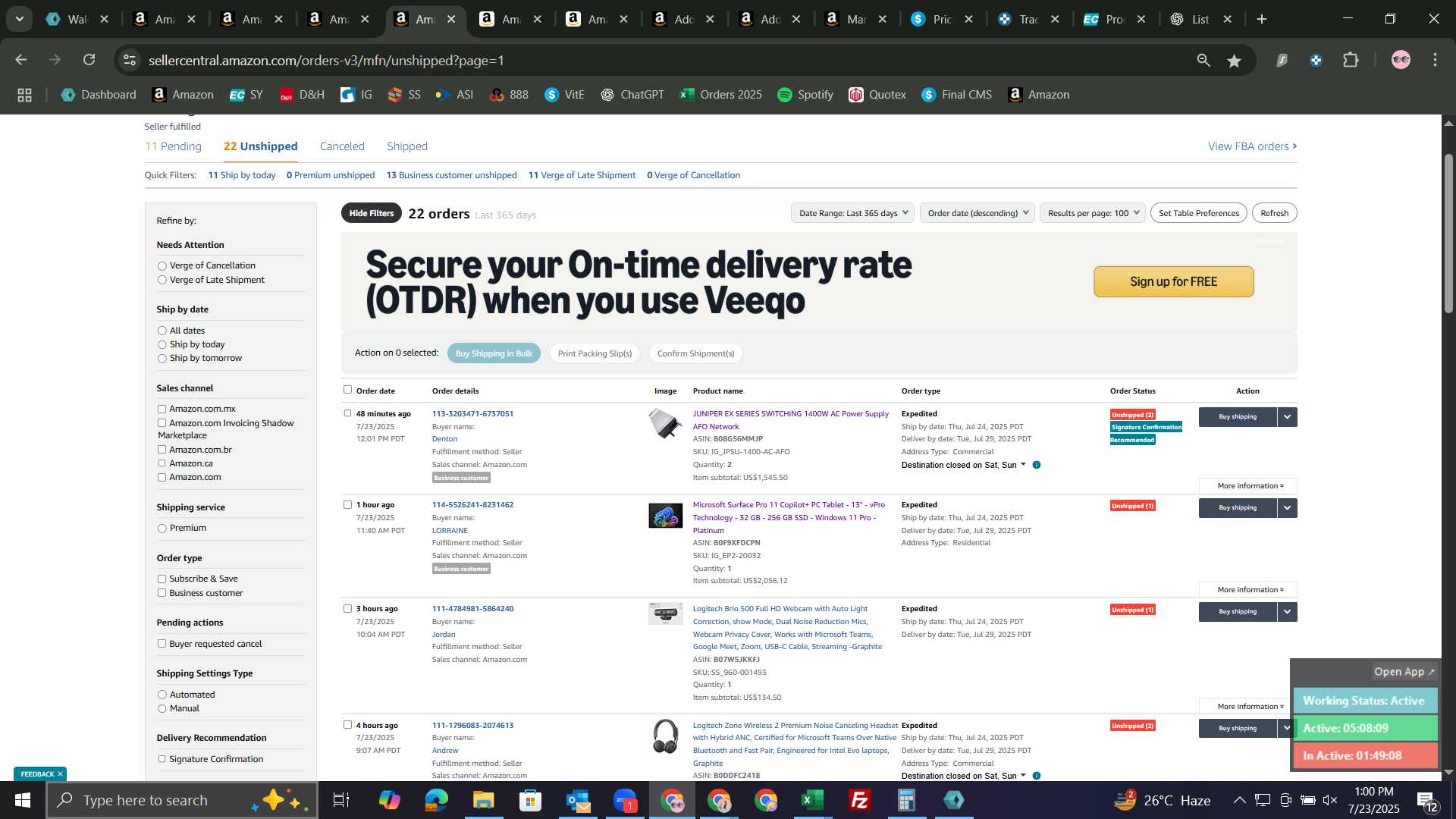This screenshot has height=819, width=1456.
Task: Click the info icon beside Destination closed for Denton order
Action: click(x=1037, y=465)
